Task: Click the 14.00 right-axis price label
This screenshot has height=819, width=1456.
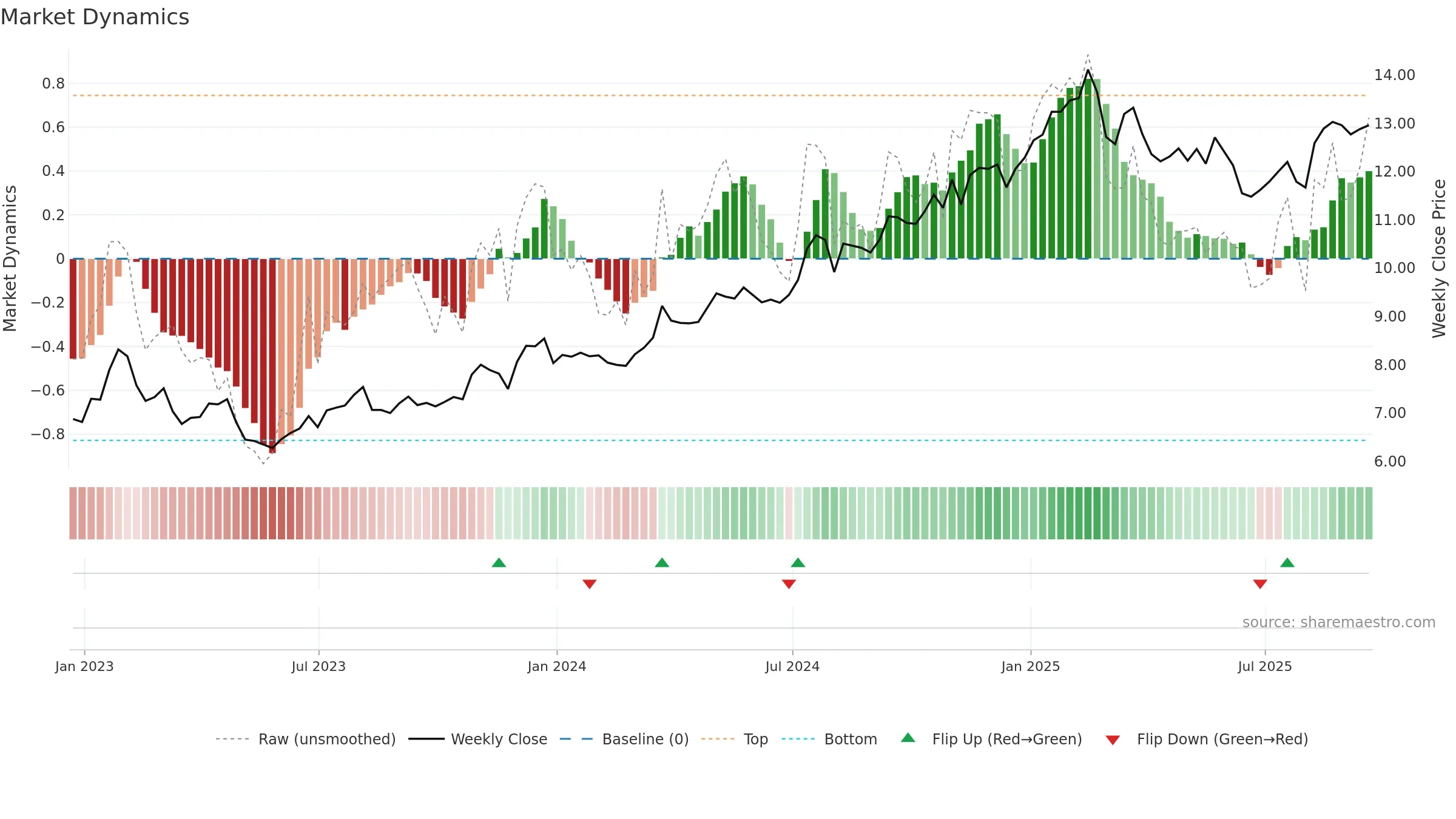Action: point(1395,75)
